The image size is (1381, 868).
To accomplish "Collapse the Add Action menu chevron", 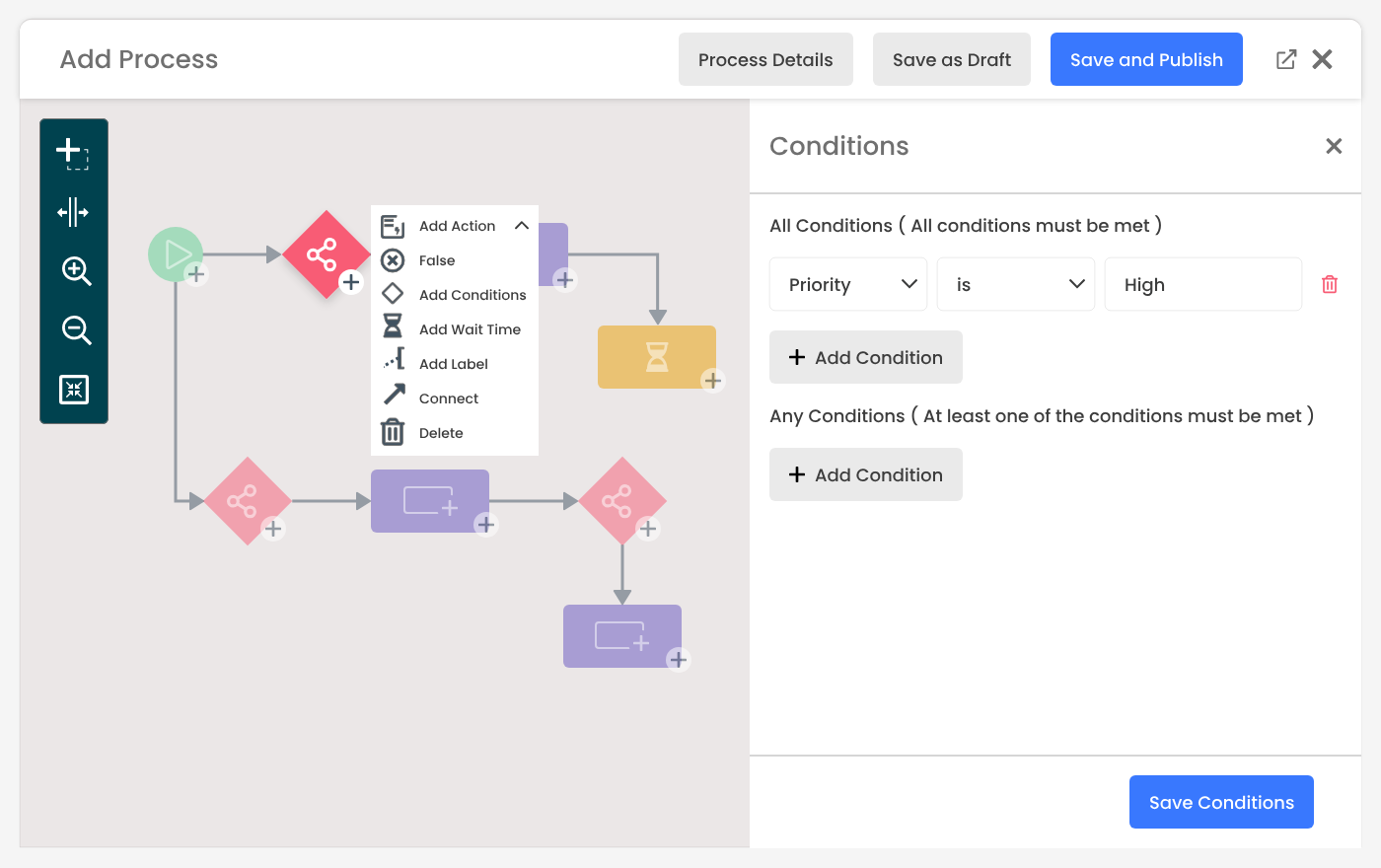I will point(522,226).
